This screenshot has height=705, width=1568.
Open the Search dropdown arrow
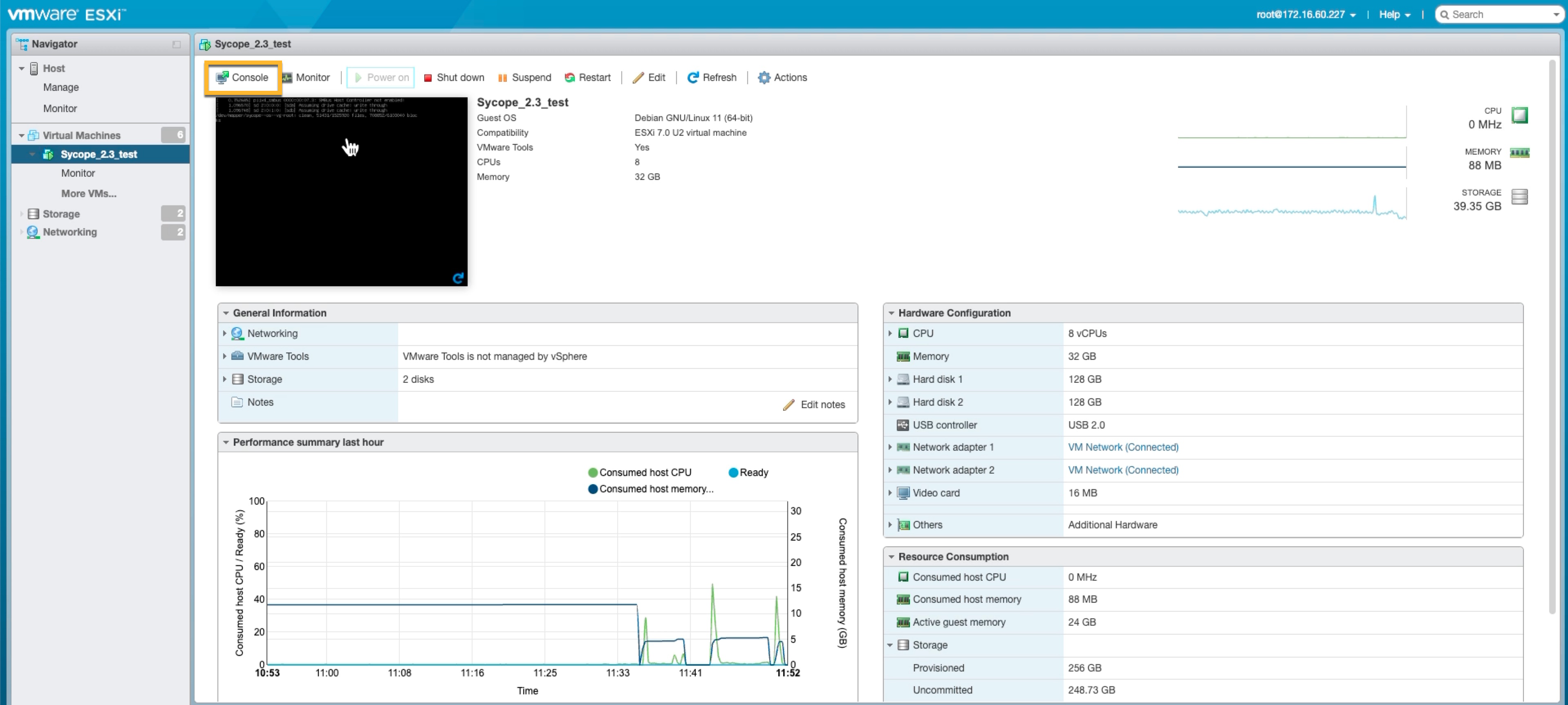click(1555, 15)
